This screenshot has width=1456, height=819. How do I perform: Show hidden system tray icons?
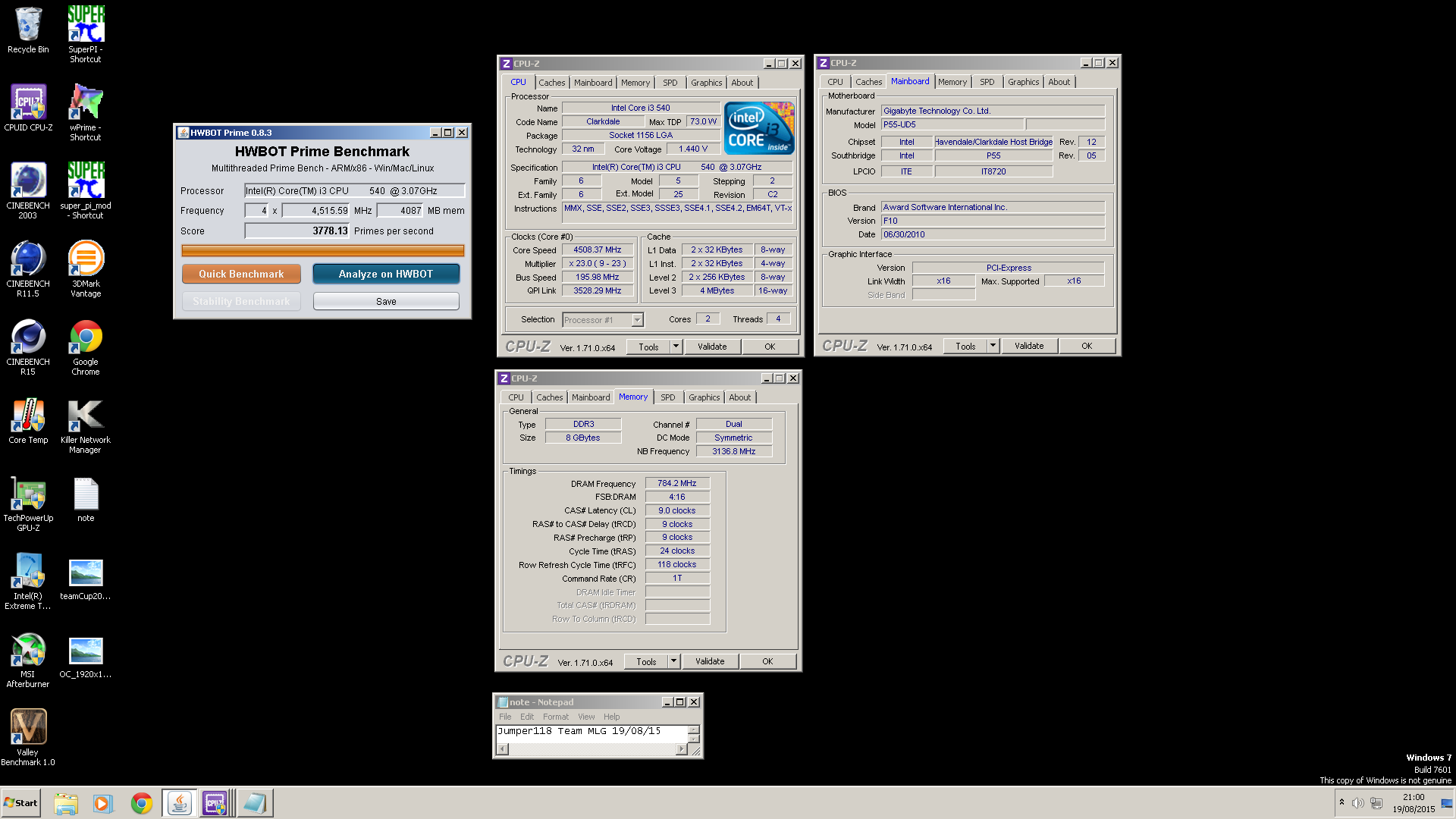(x=1341, y=802)
